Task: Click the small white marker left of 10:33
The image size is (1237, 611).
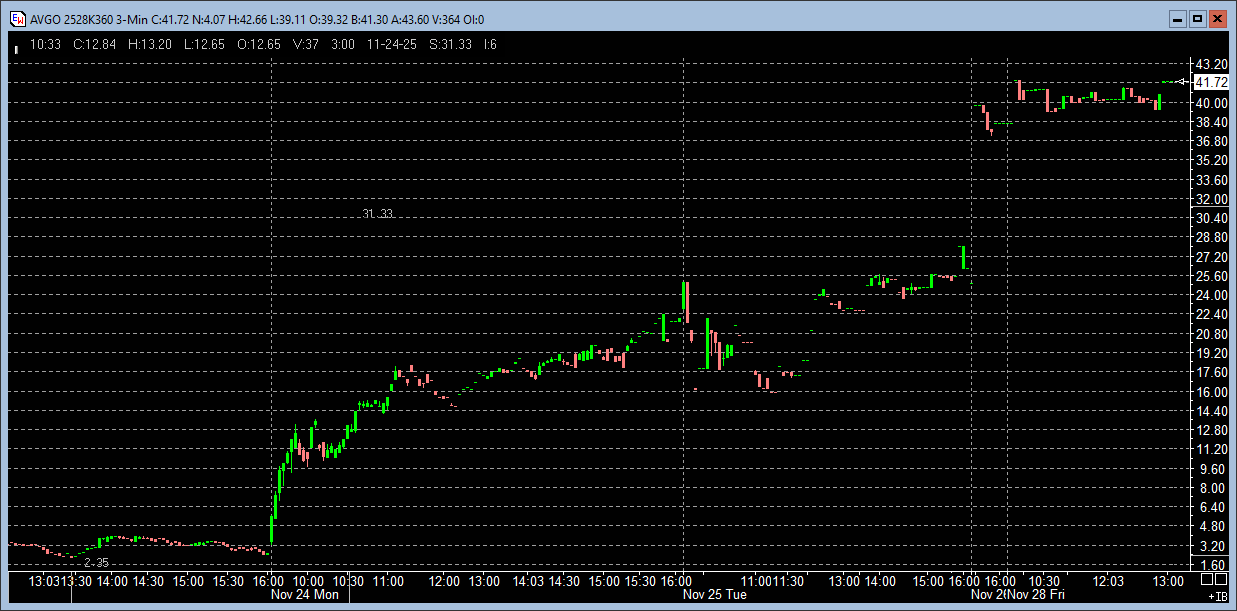Action: 16,46
